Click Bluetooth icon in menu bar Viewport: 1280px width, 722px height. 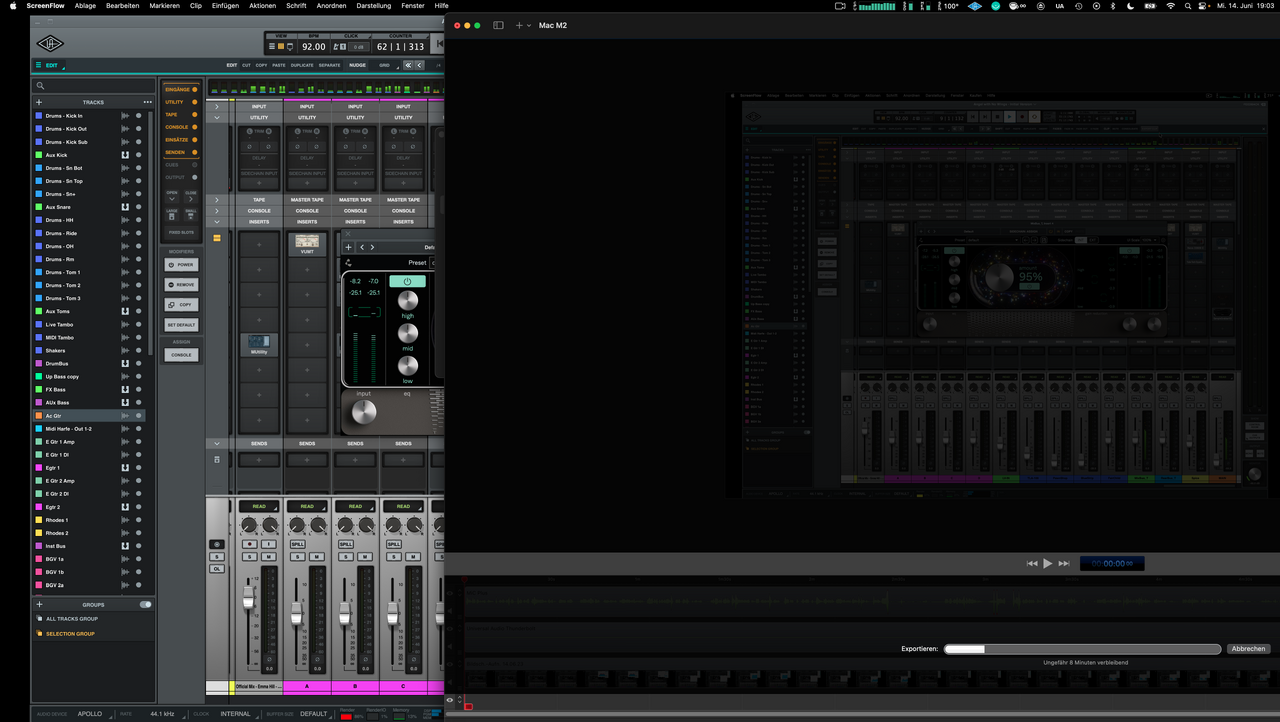[x=1113, y=6]
